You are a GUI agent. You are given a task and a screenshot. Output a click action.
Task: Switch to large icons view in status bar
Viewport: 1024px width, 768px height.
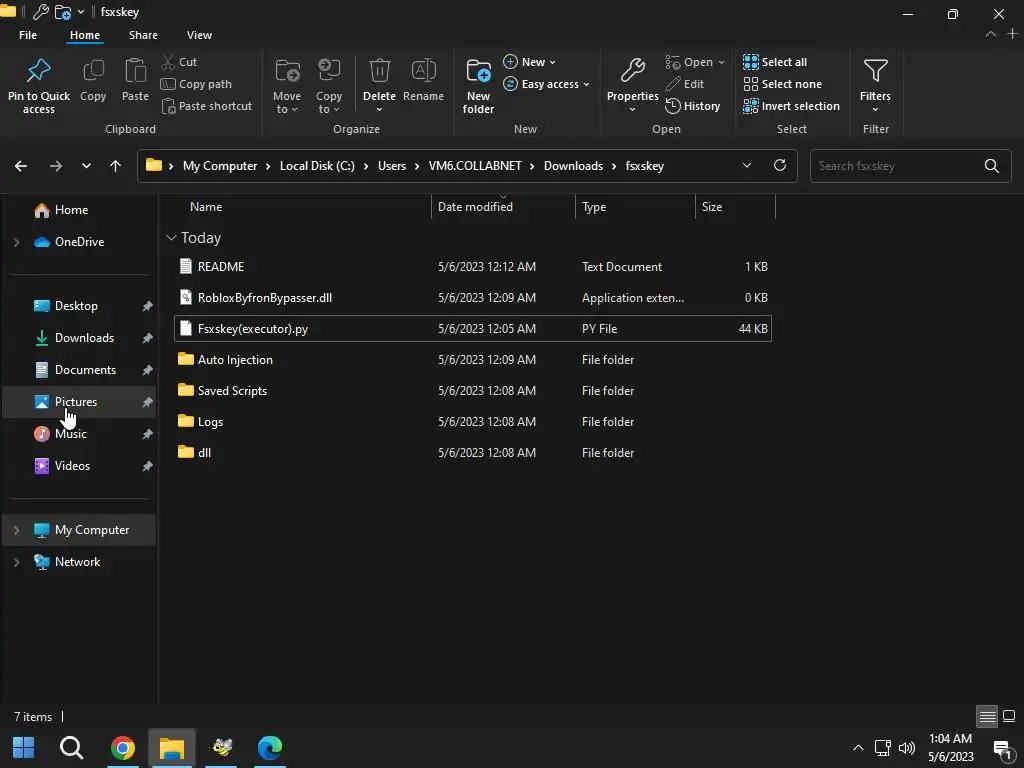pos(1009,716)
